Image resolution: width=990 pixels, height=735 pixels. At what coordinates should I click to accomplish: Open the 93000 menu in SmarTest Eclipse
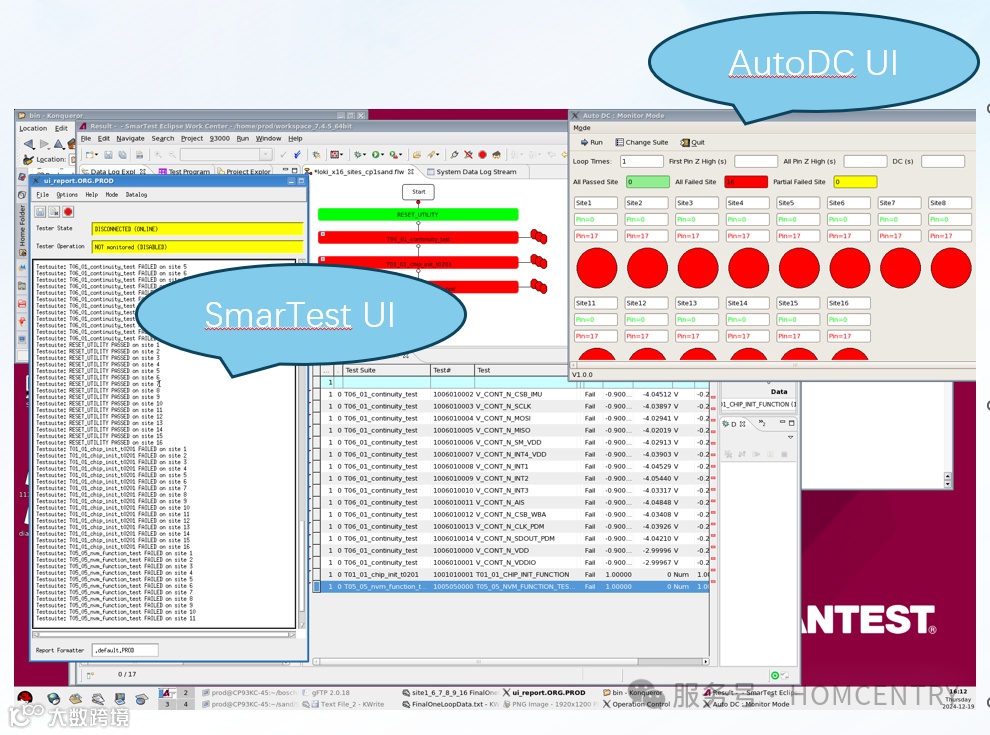(219, 138)
